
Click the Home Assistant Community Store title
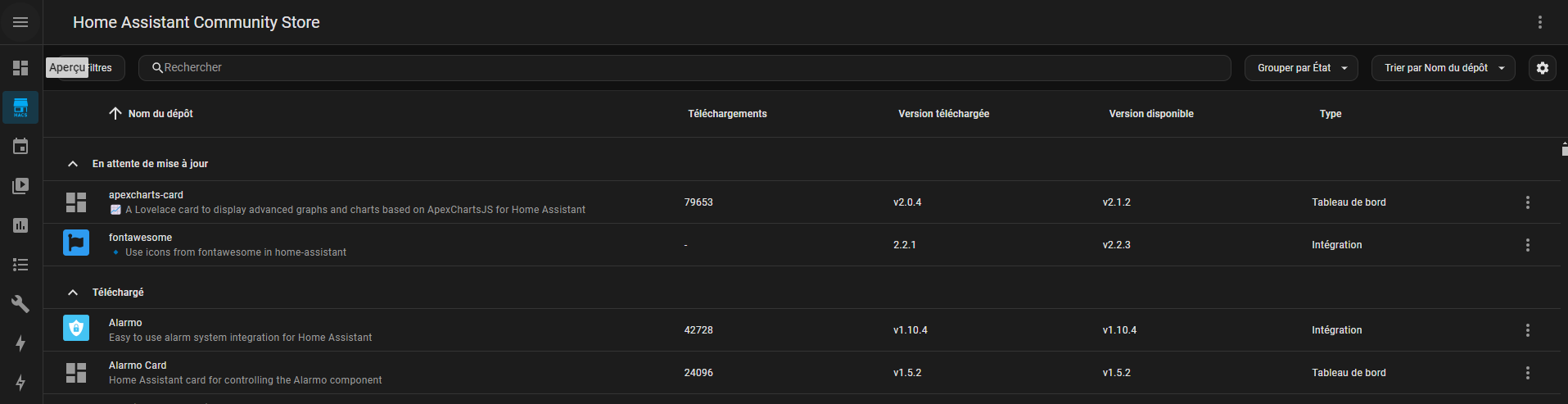[197, 22]
